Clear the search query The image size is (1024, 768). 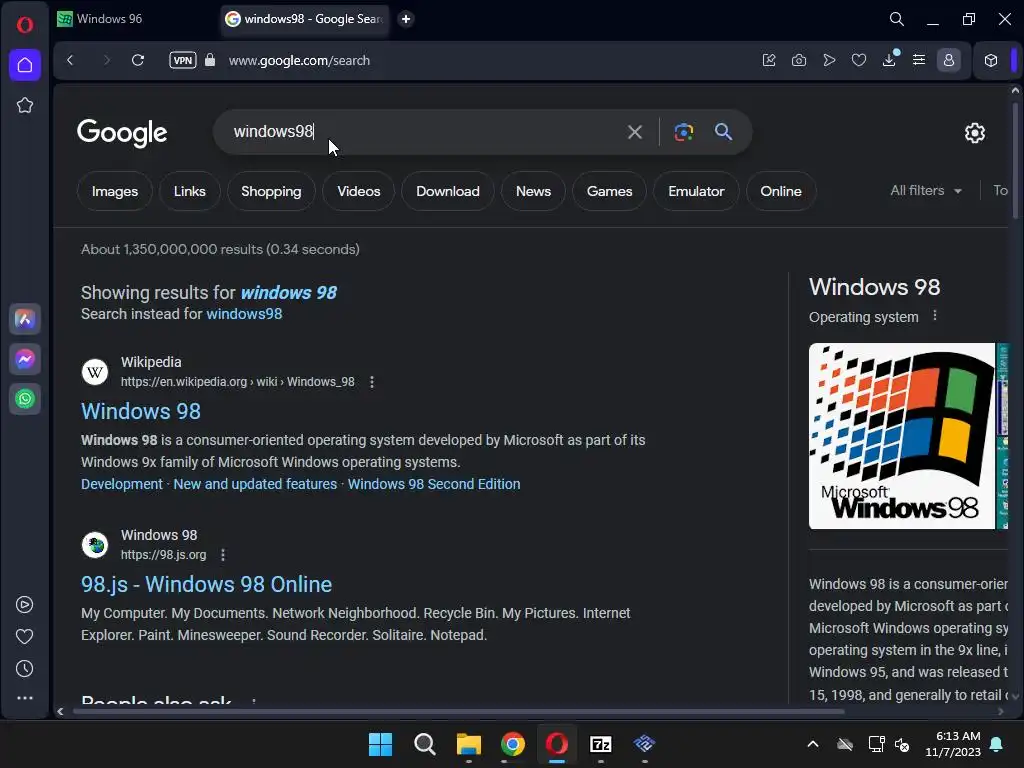[x=634, y=132]
